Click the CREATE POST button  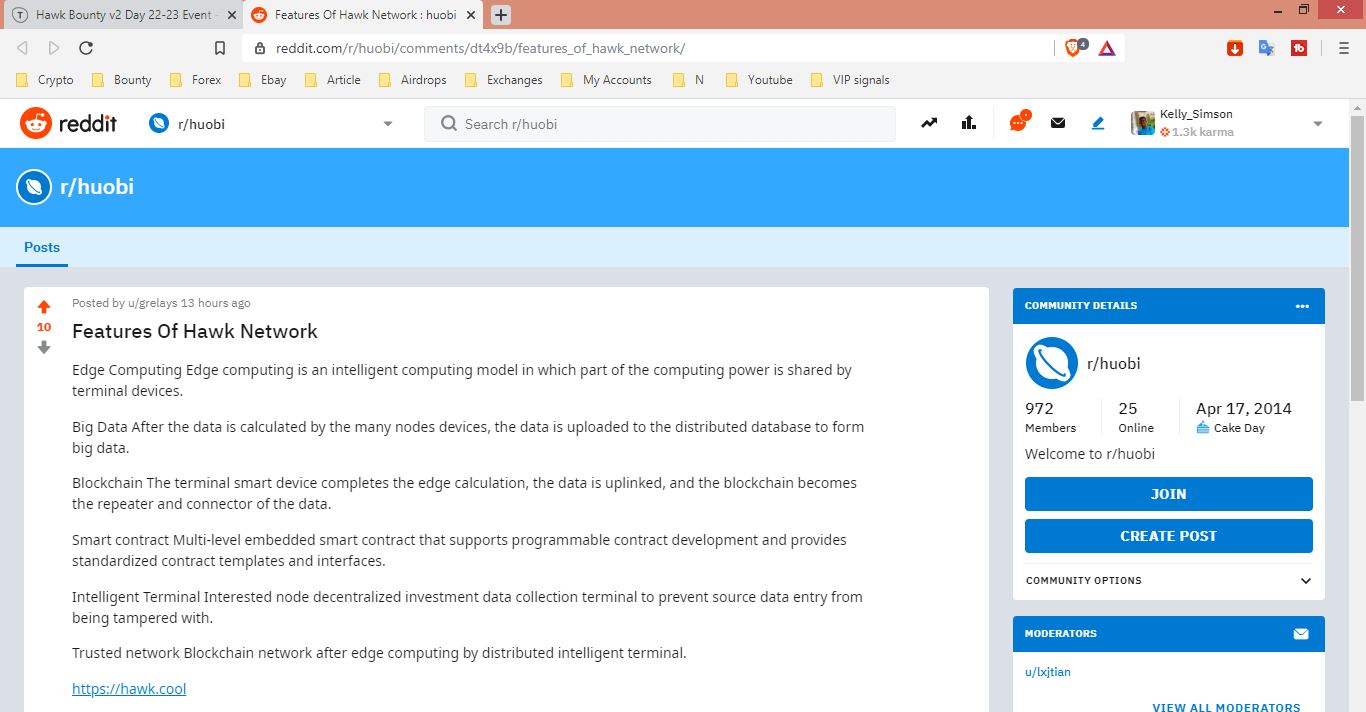(1168, 536)
